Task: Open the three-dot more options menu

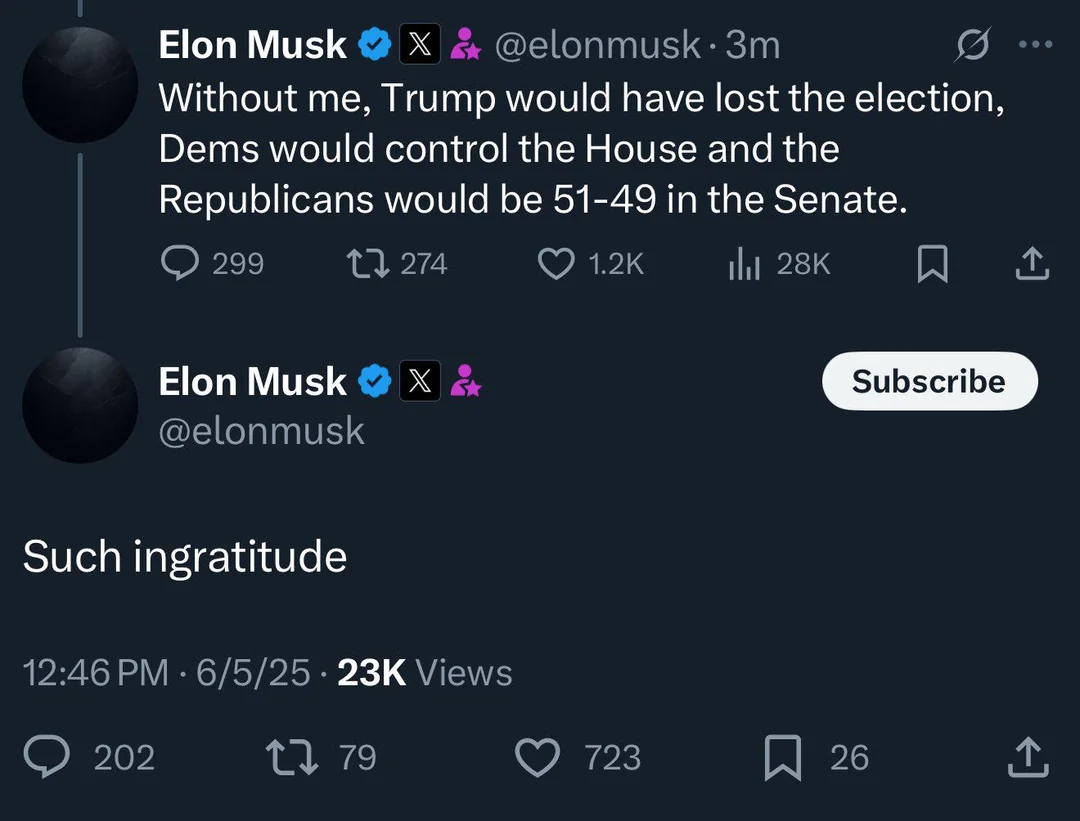Action: click(1035, 45)
